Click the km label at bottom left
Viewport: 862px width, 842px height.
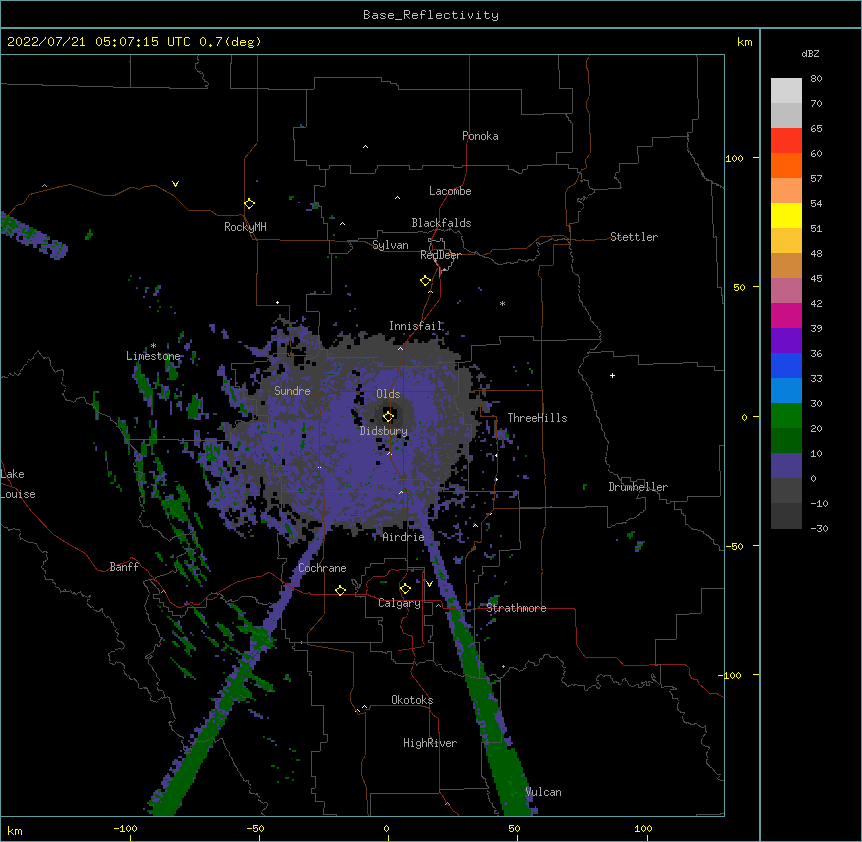pos(15,830)
